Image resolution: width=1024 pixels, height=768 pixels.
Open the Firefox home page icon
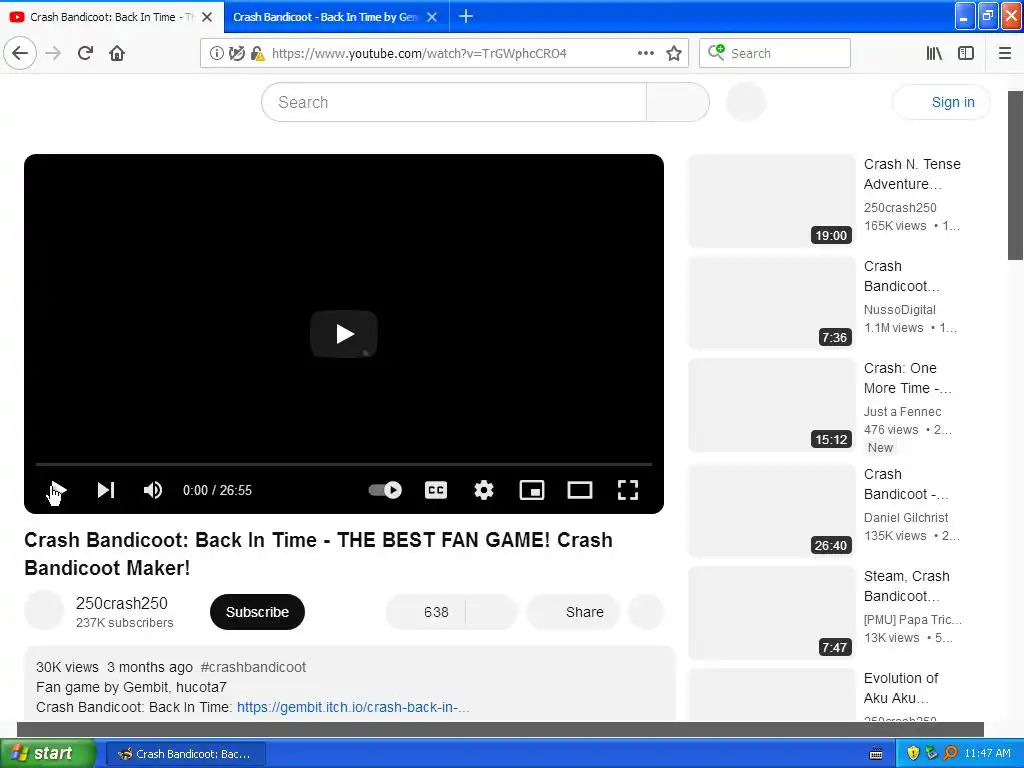coord(117,53)
